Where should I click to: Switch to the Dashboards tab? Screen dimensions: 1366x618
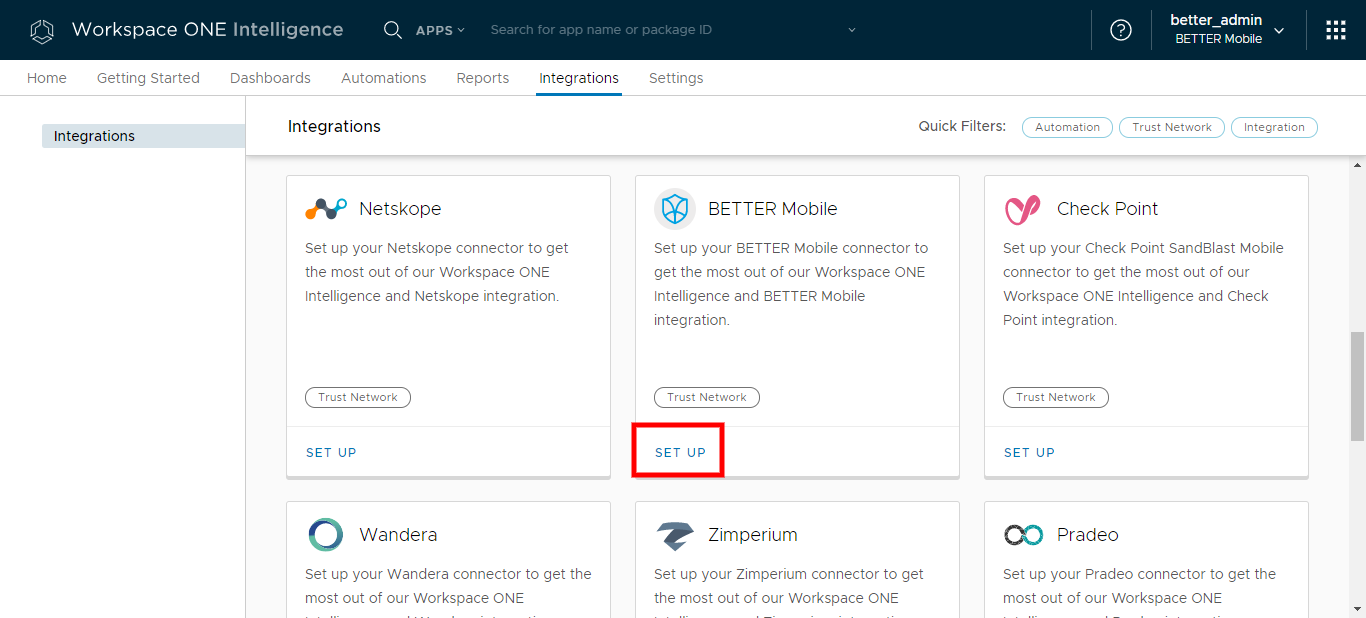point(270,78)
